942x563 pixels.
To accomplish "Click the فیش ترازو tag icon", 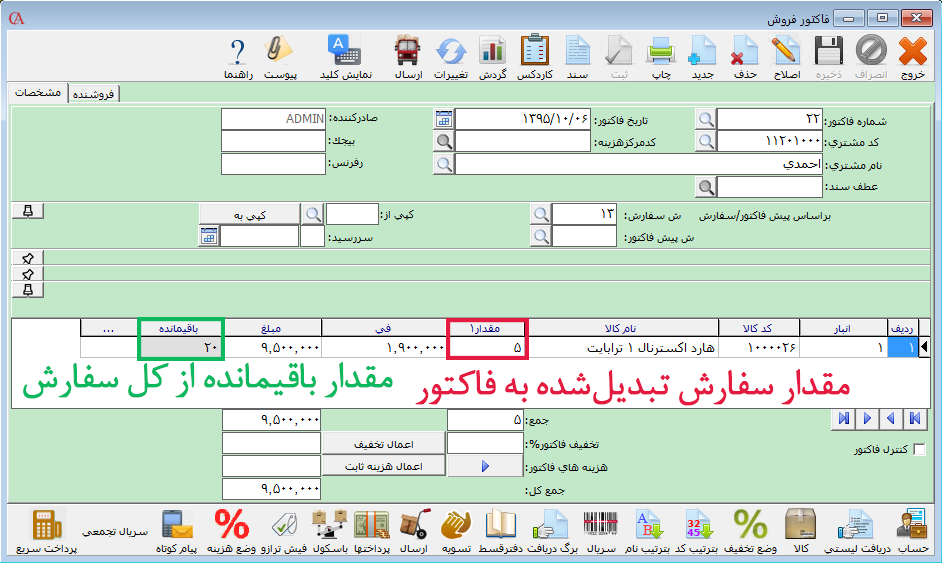I will (x=284, y=525).
